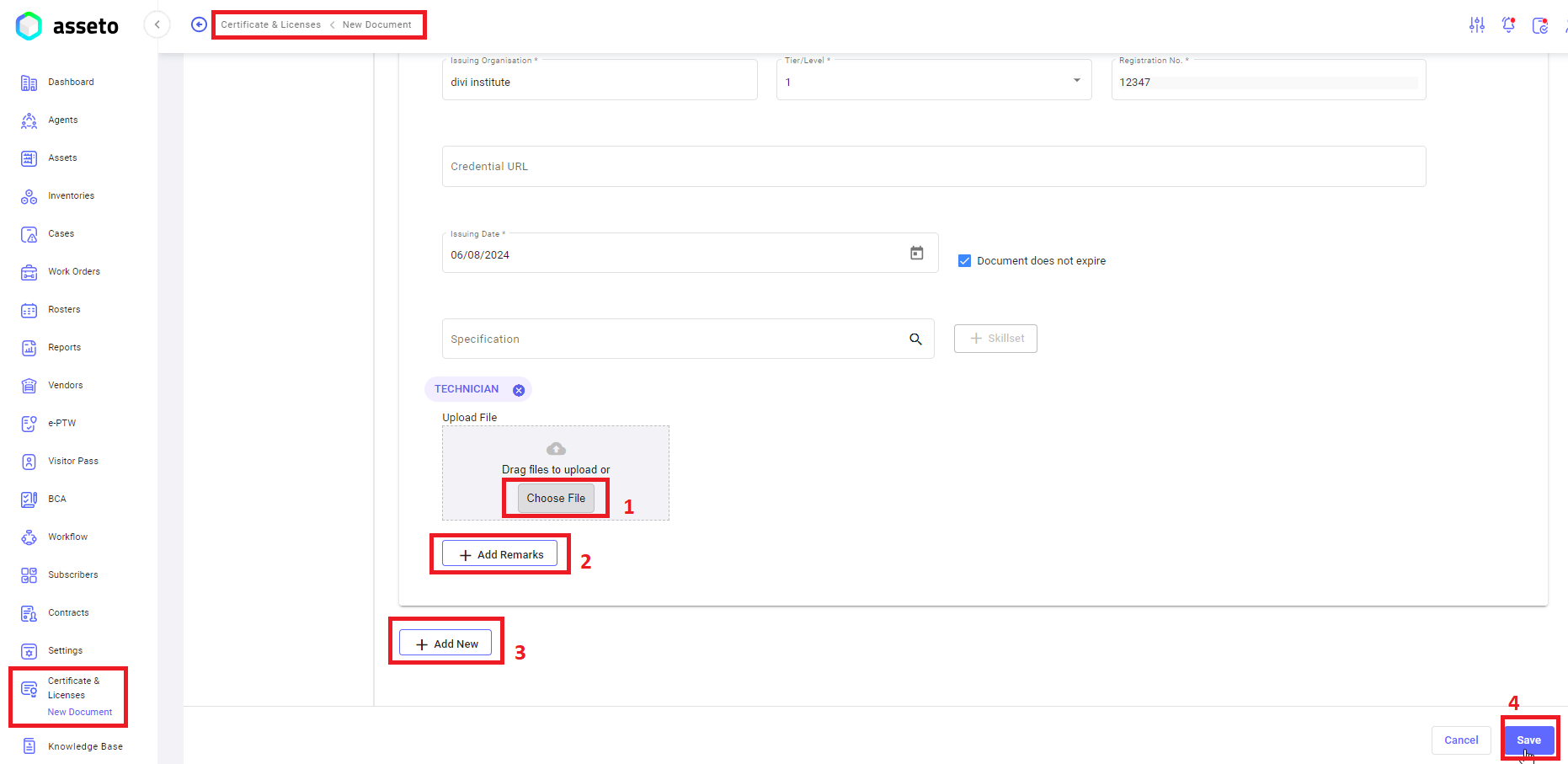Click the TECHNICIAN tag label
This screenshot has height=764, width=1568.
tap(467, 389)
